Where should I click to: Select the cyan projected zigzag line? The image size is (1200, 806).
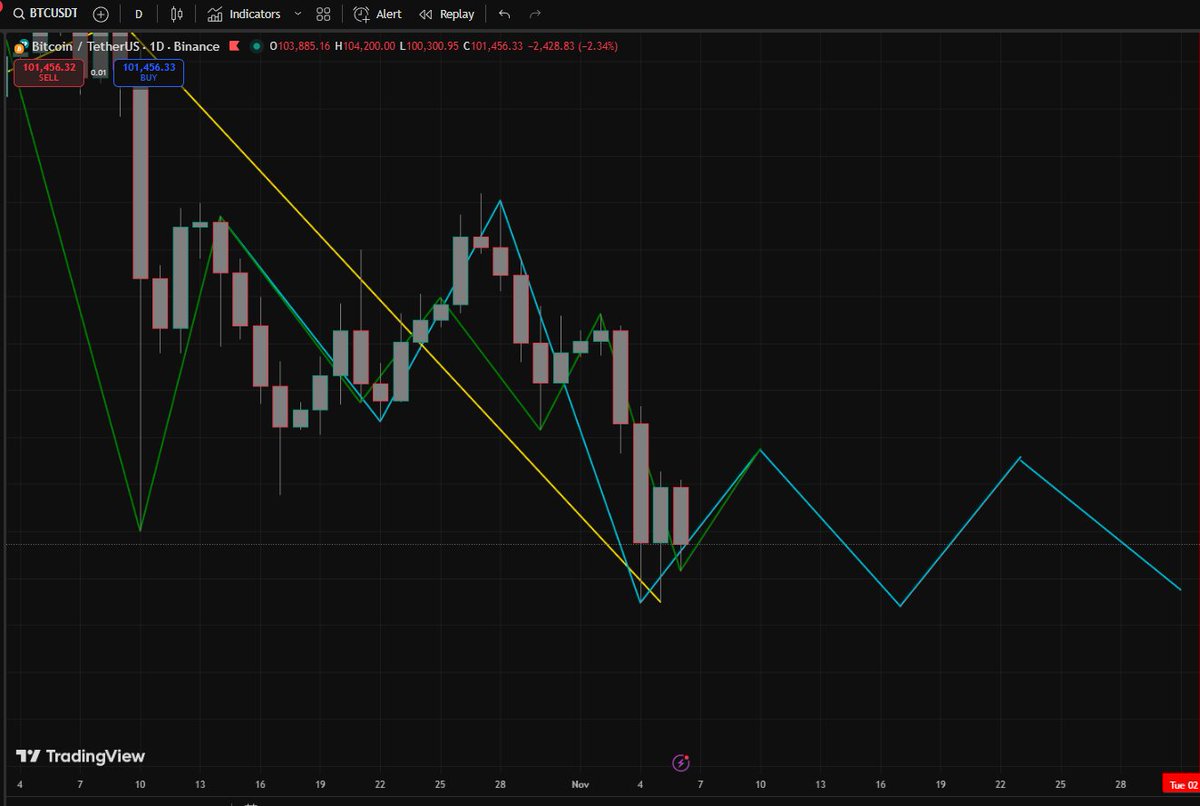click(x=960, y=530)
